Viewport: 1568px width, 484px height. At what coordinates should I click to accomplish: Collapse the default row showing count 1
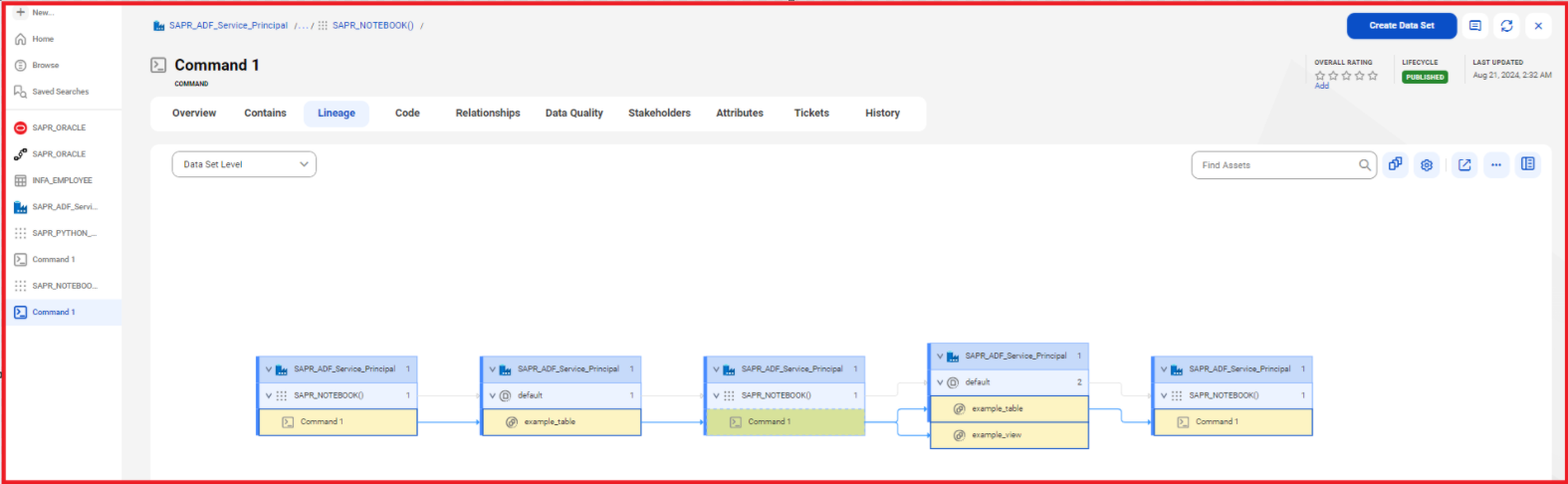click(492, 395)
